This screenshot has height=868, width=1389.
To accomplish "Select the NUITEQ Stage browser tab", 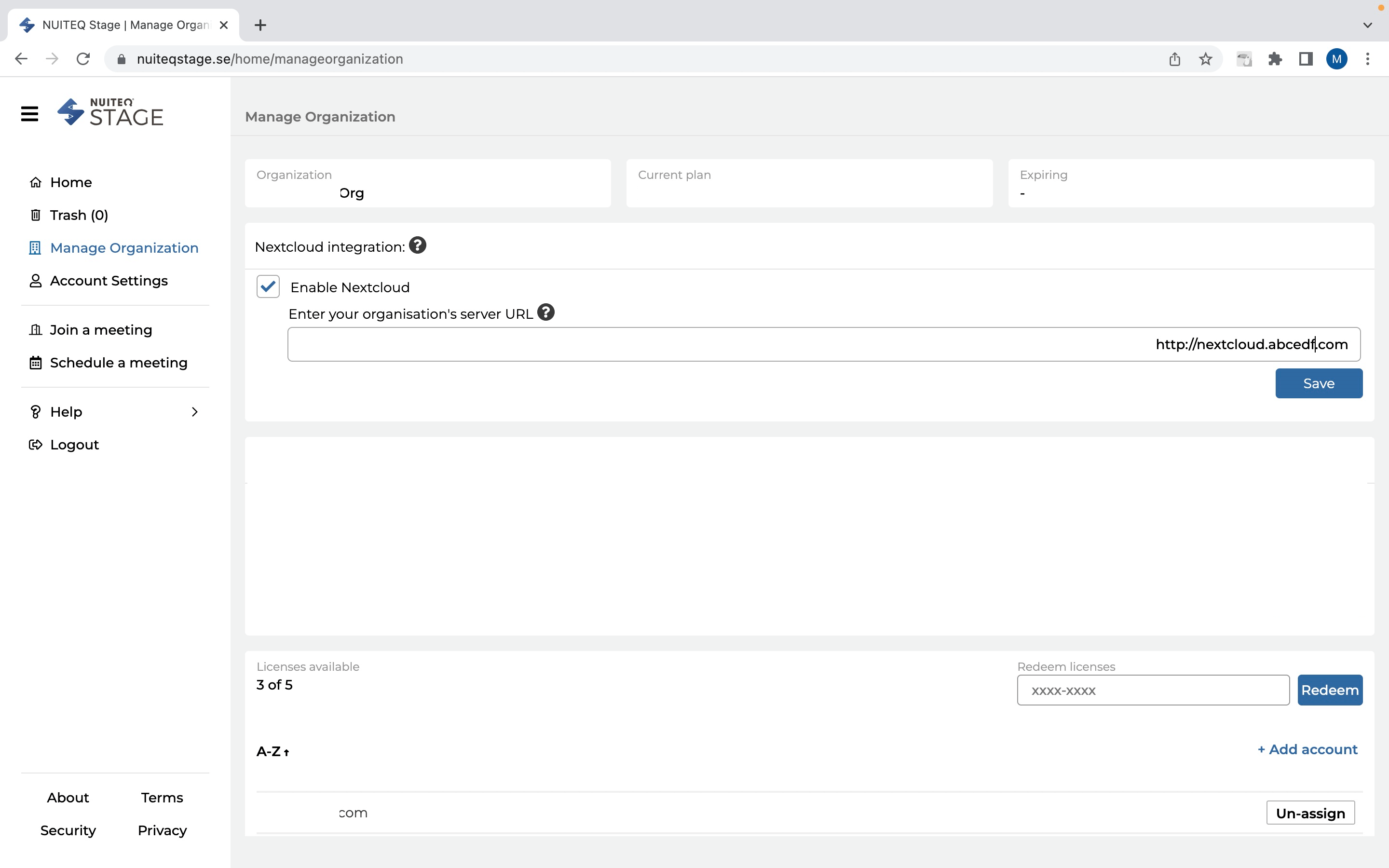I will (x=123, y=25).
